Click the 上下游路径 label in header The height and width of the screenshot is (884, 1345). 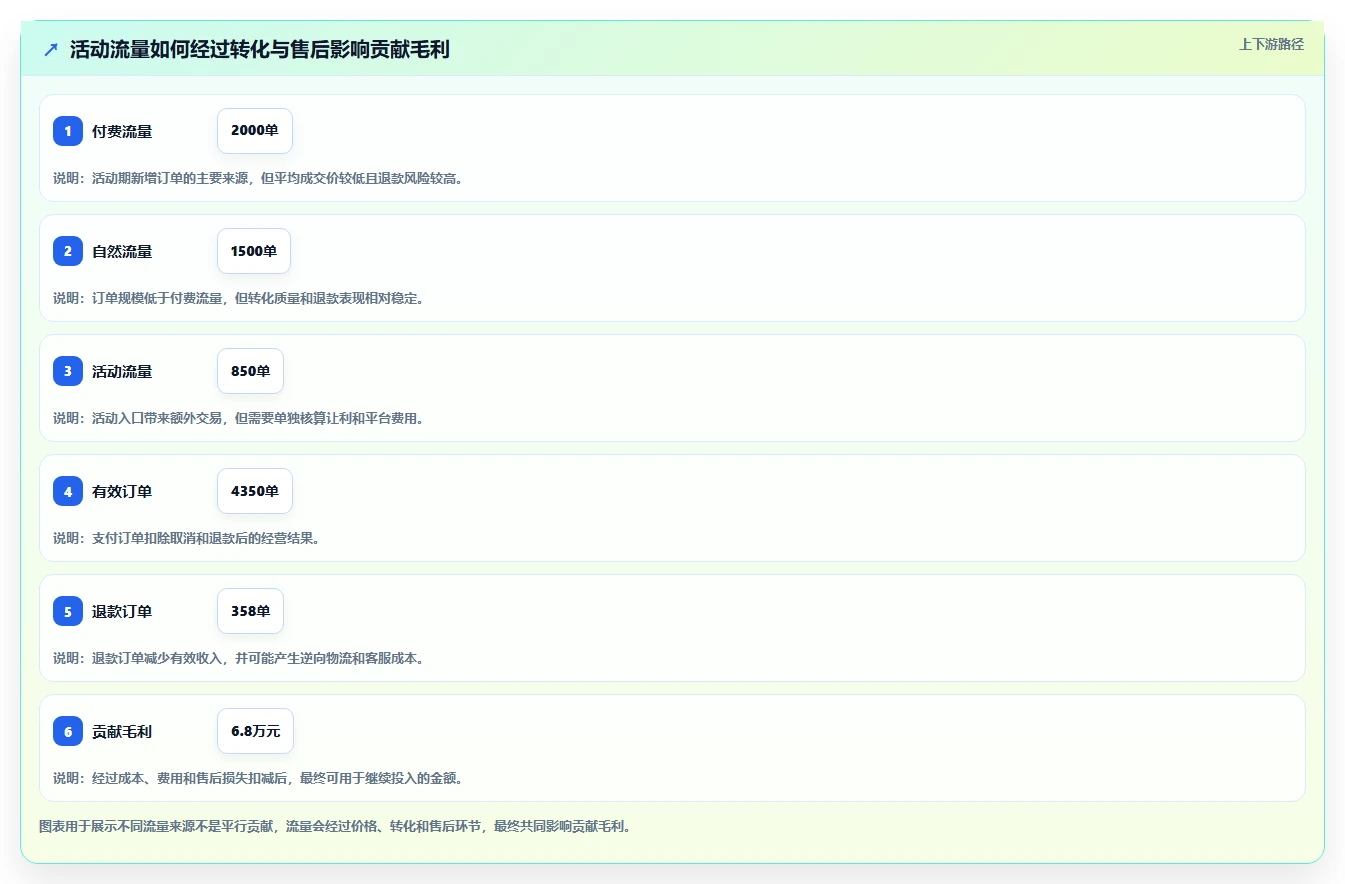(1271, 44)
